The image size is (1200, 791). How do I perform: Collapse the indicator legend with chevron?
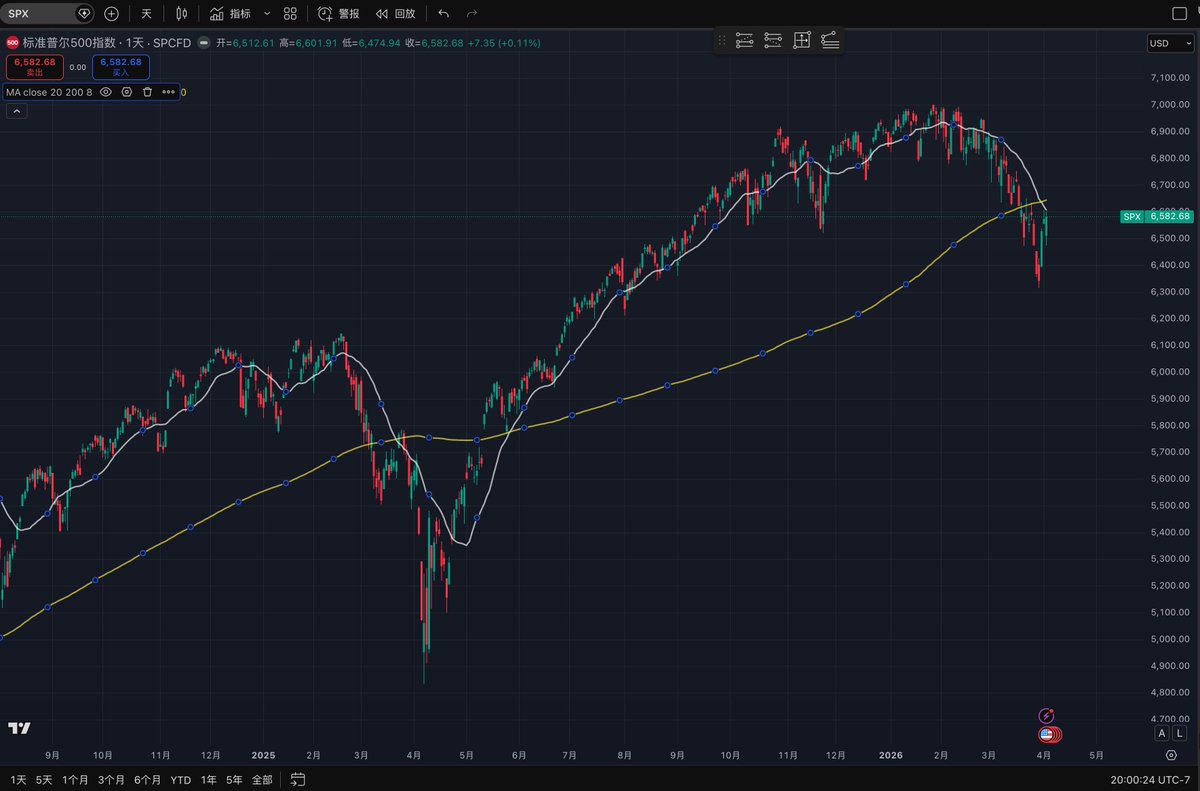click(16, 111)
